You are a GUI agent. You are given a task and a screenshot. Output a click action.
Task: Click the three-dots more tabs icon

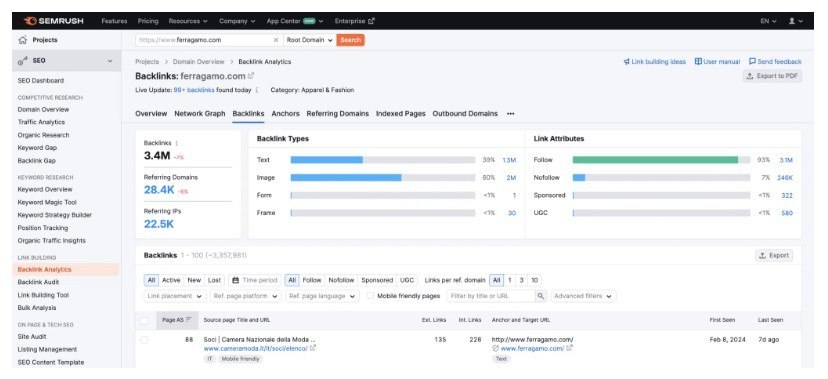click(510, 113)
